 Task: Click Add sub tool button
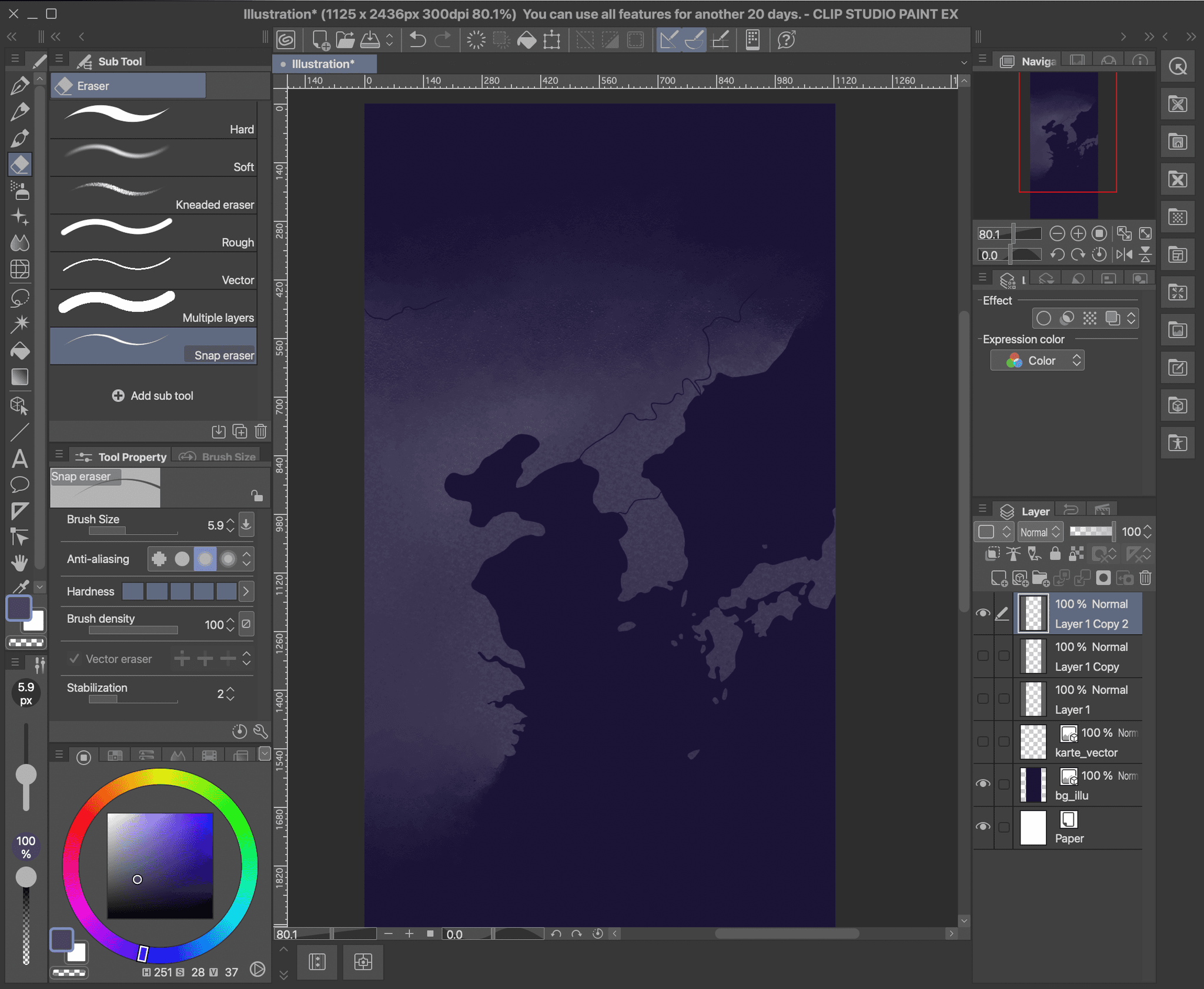pyautogui.click(x=153, y=395)
